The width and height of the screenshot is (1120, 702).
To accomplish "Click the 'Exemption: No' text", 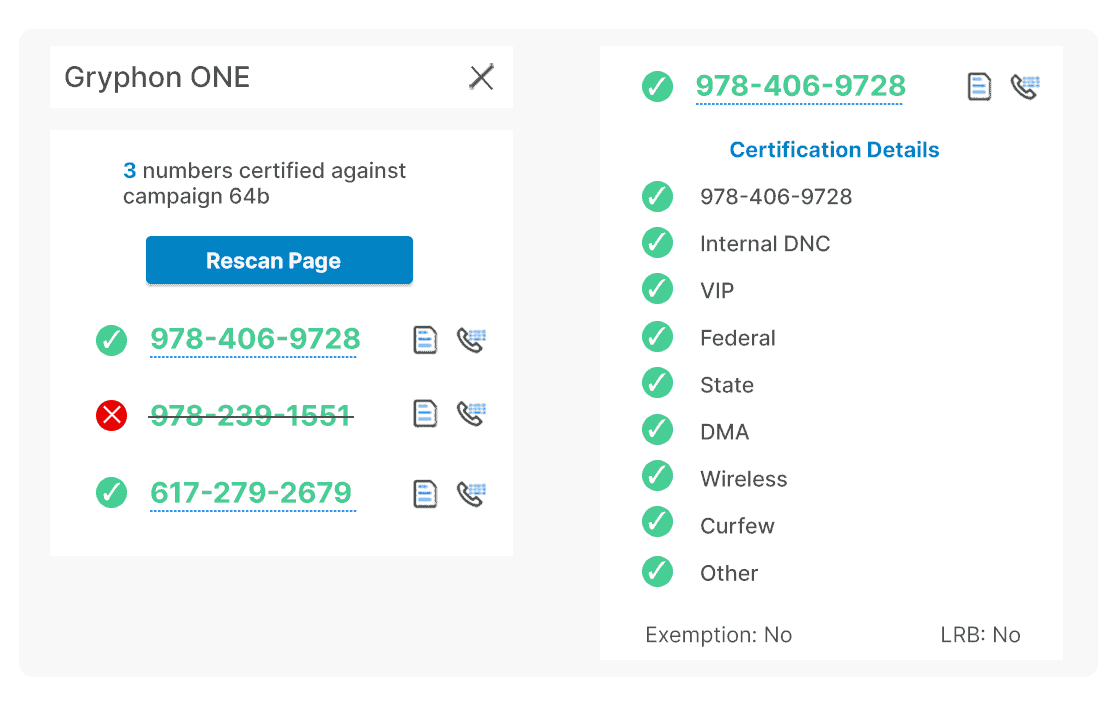I will point(719,635).
